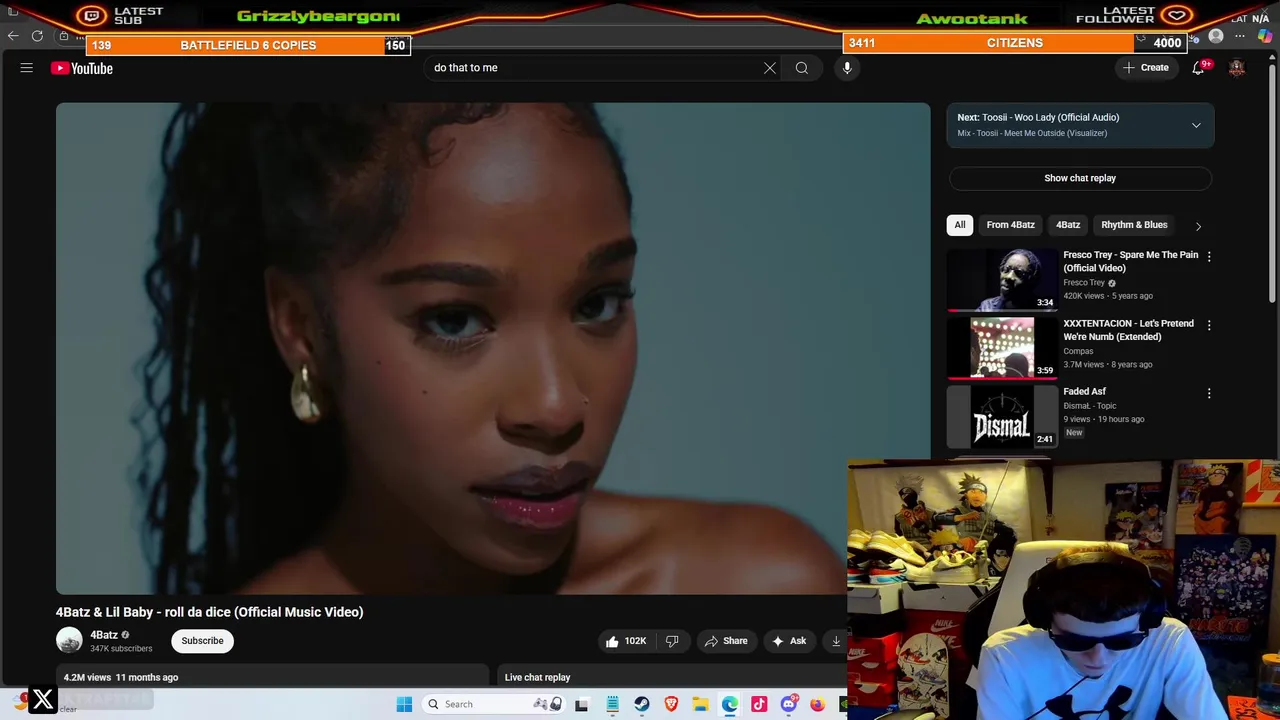Open the 4Batz channel avatar
1280x720 pixels.
point(69,640)
